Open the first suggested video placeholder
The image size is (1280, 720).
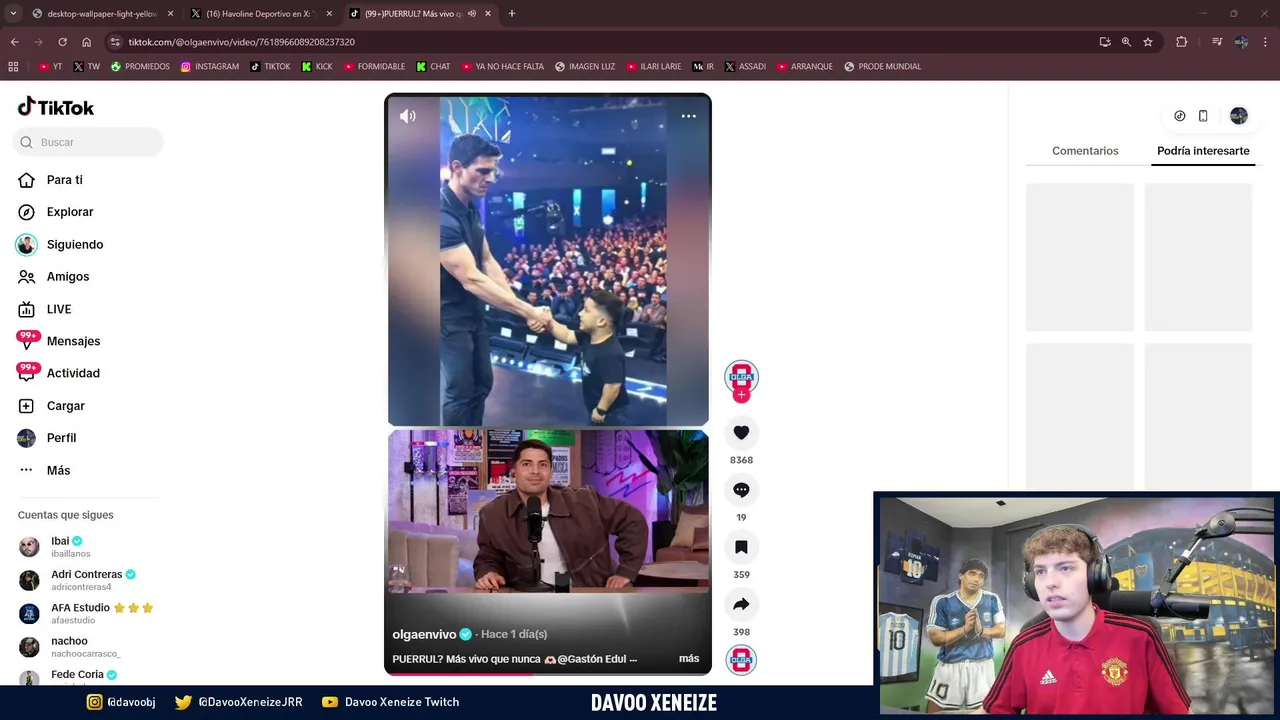1080,257
